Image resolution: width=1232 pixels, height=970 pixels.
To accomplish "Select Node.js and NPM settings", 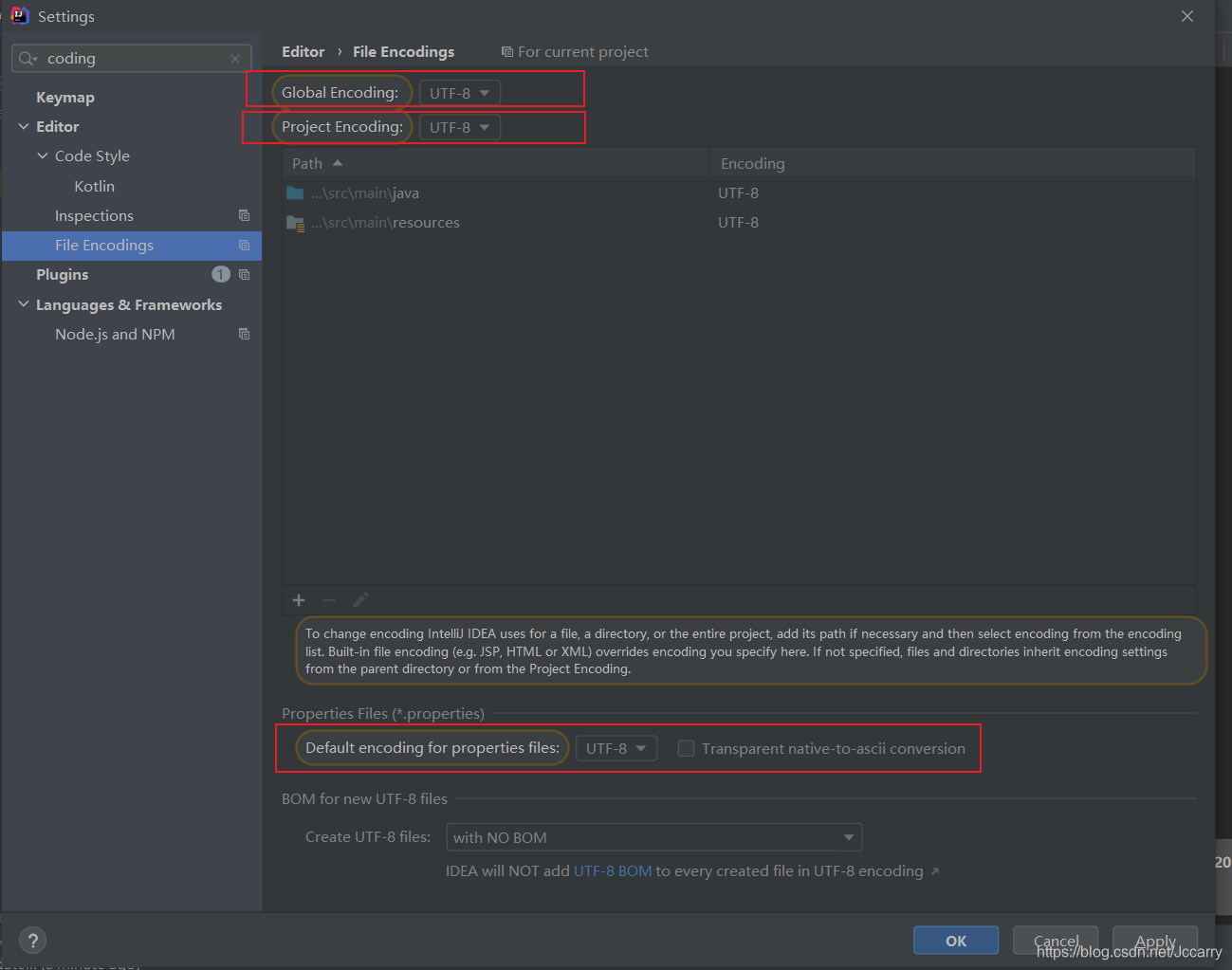I will pyautogui.click(x=115, y=334).
